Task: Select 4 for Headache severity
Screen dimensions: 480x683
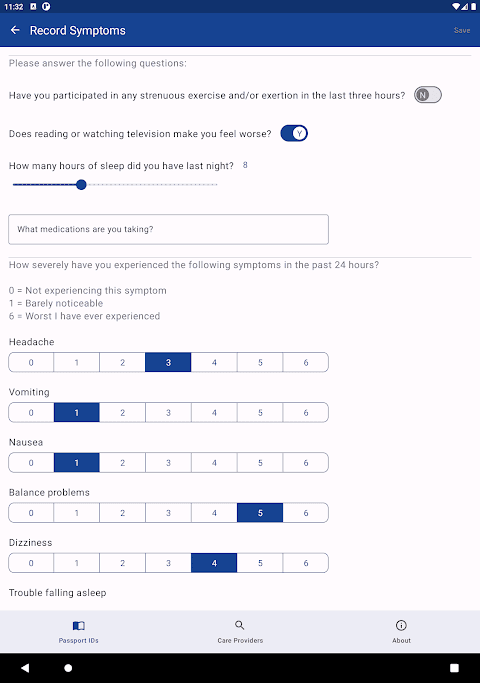Action: coord(214,362)
